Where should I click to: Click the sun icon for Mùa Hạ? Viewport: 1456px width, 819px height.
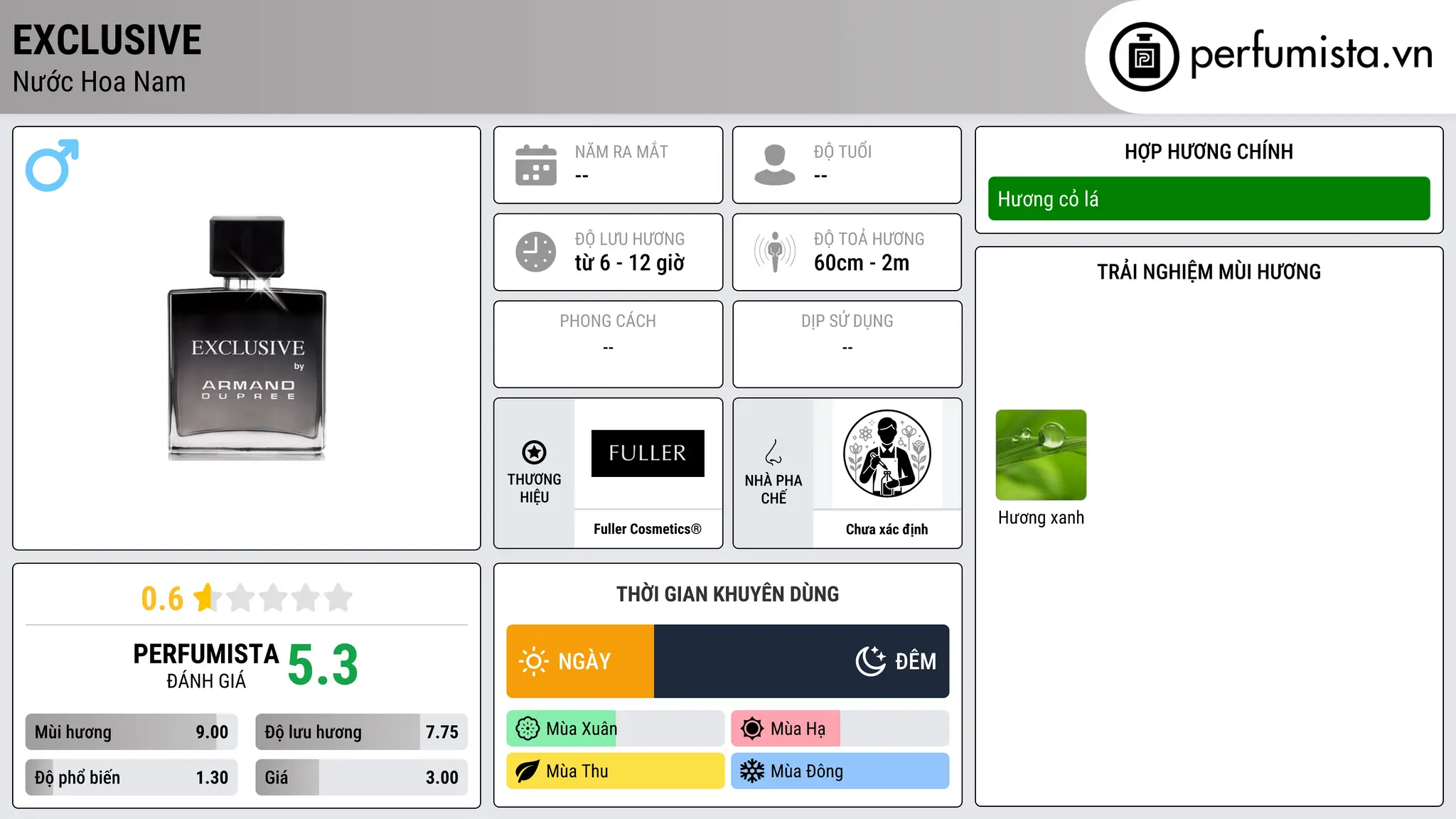[x=751, y=729]
